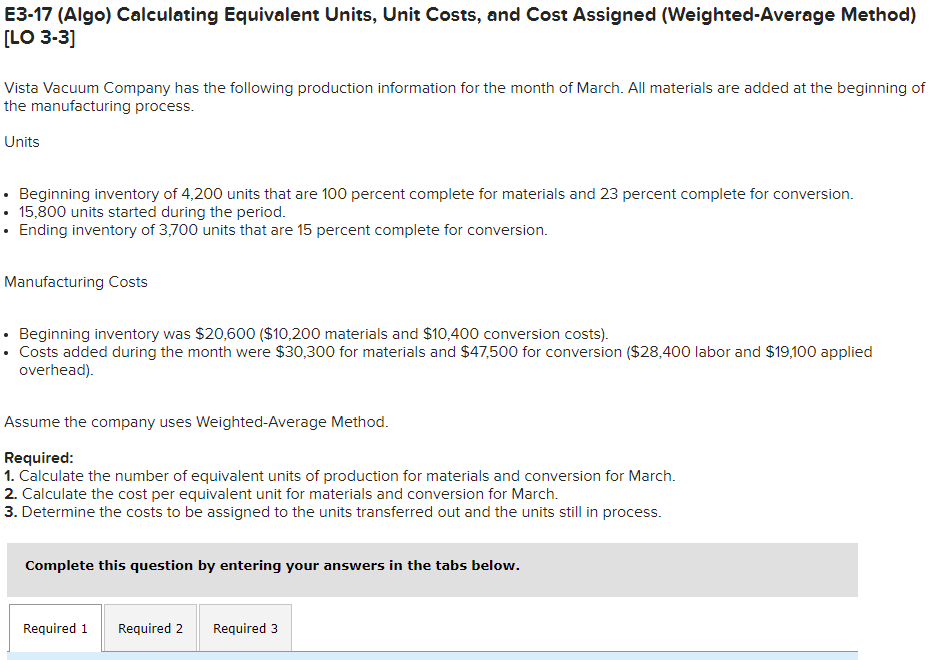This screenshot has width=929, height=660.
Task: Click the Required heading label
Action: pyautogui.click(x=34, y=457)
